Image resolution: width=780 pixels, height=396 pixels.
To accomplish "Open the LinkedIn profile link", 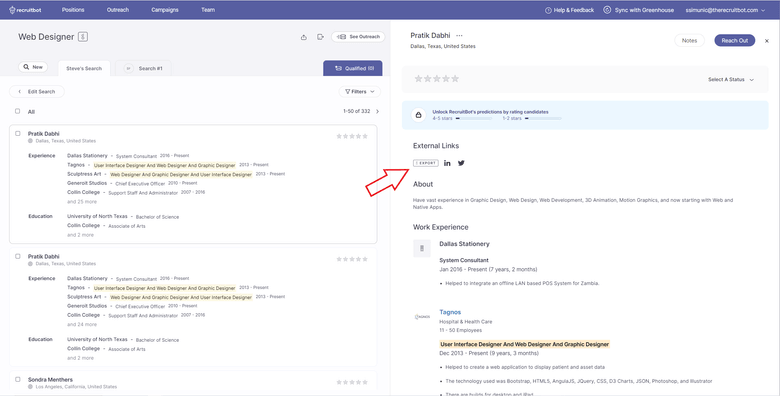I will [447, 163].
